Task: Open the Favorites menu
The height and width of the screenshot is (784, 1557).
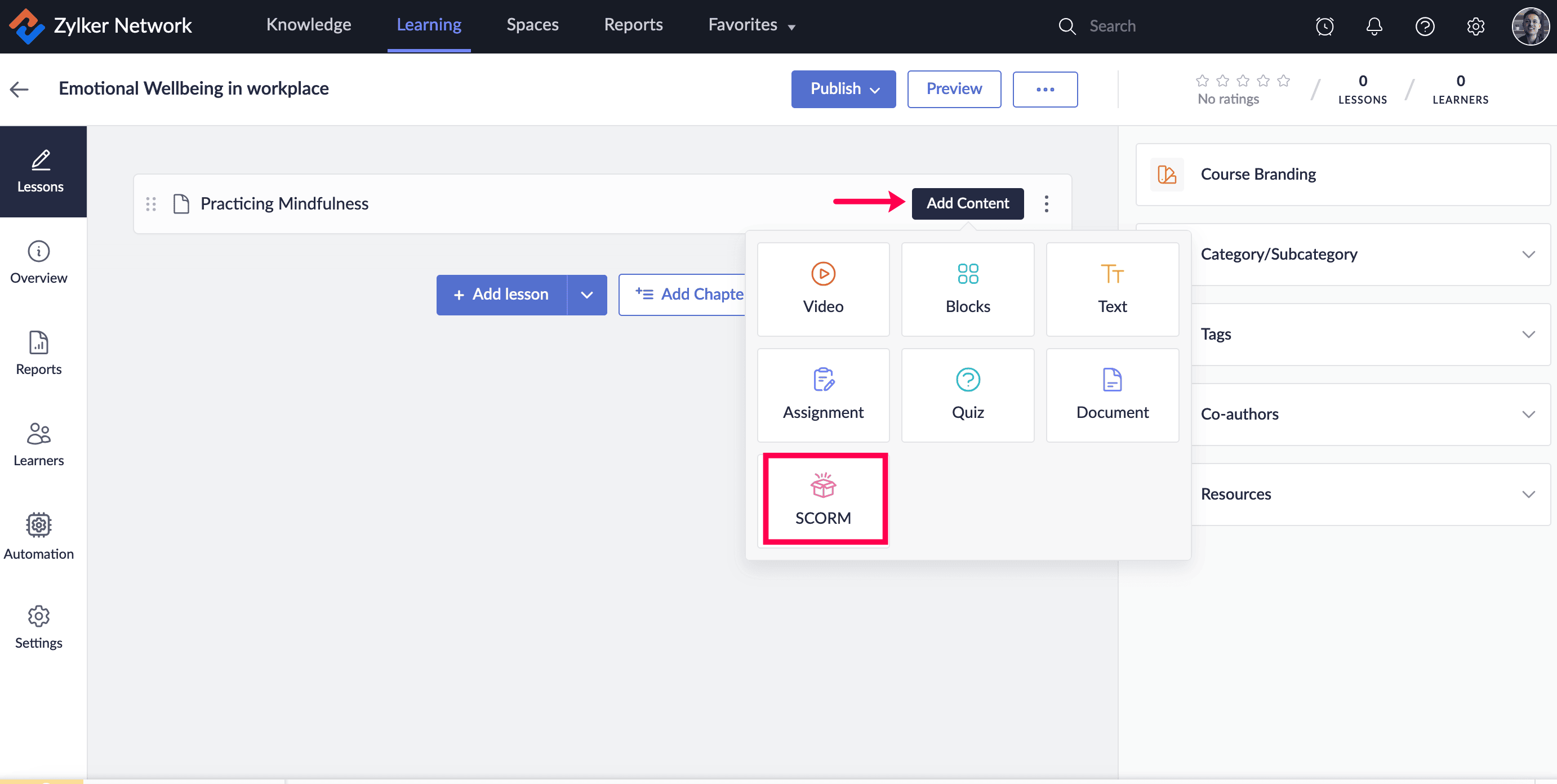Action: tap(751, 25)
